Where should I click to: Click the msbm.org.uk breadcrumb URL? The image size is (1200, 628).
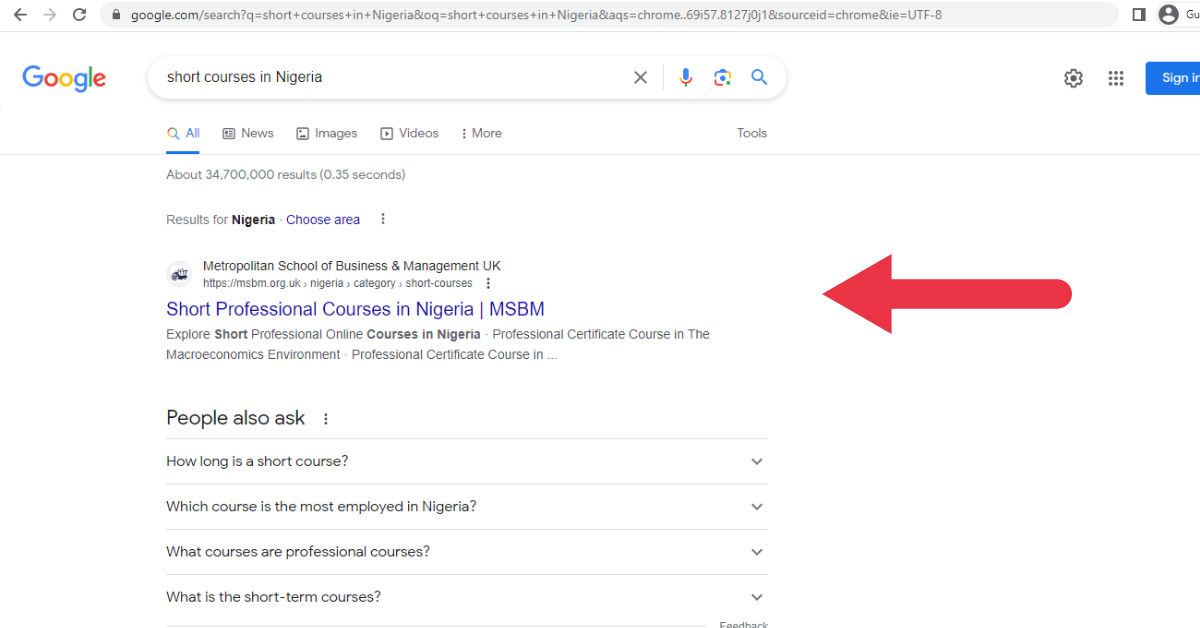click(x=338, y=284)
